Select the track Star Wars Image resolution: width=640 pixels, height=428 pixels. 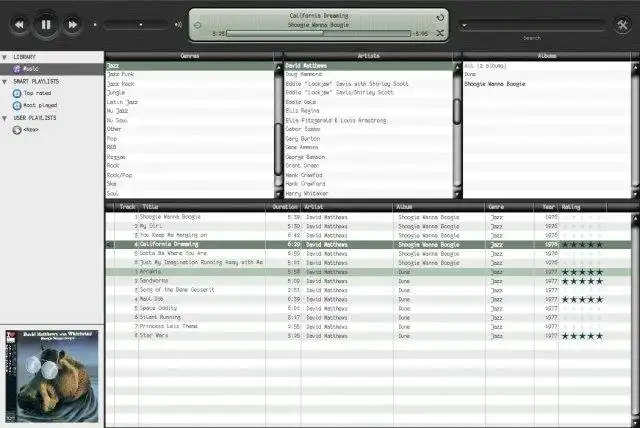pyautogui.click(x=368, y=336)
